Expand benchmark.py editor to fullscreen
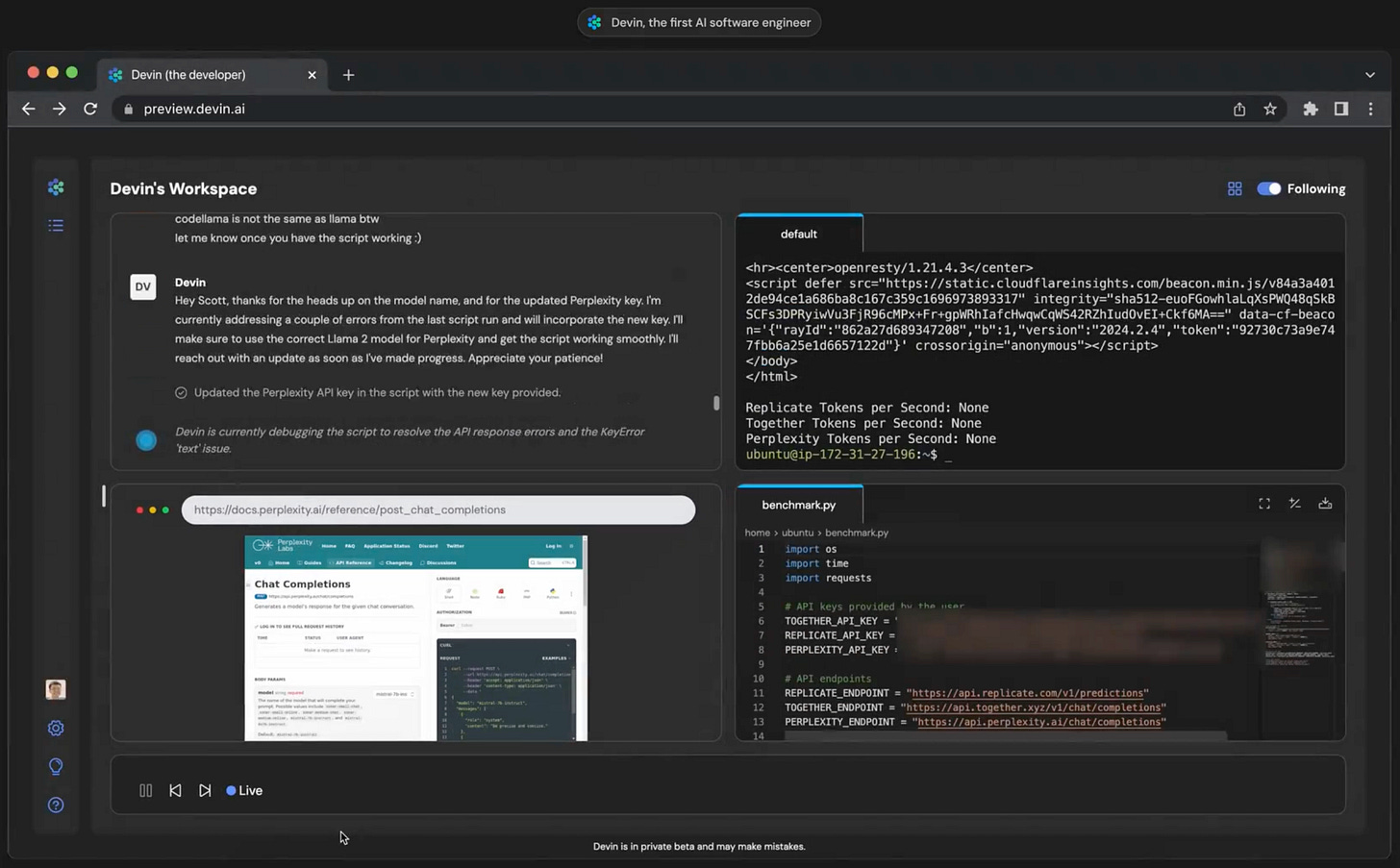The height and width of the screenshot is (868, 1400). pos(1264,504)
